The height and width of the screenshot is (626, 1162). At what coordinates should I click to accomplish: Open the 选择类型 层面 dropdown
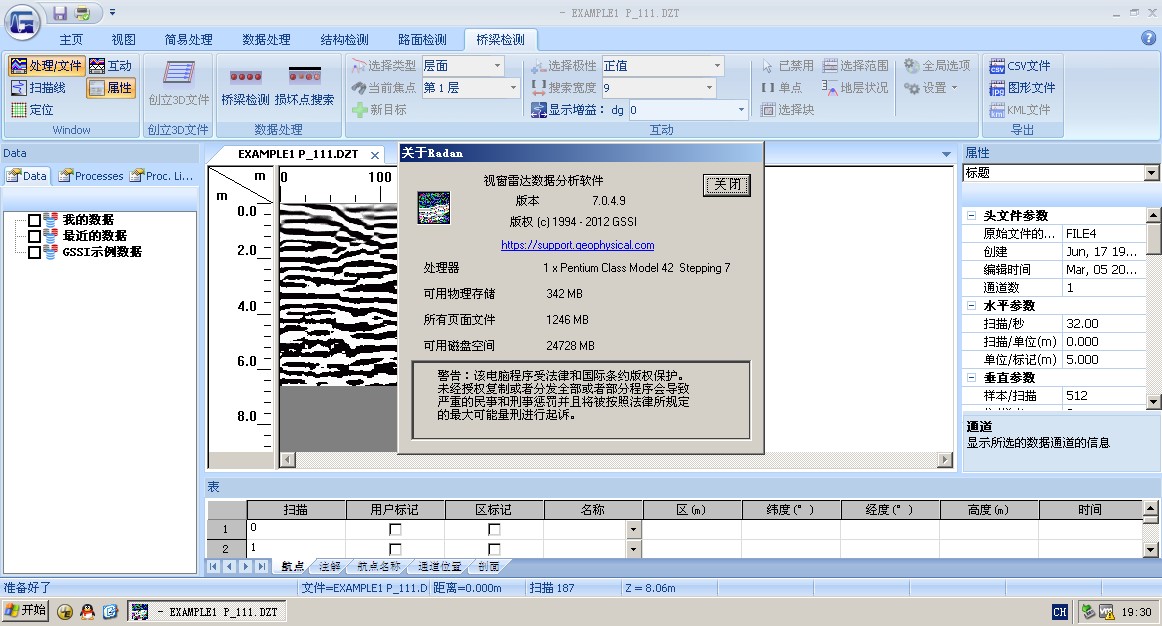(497, 66)
